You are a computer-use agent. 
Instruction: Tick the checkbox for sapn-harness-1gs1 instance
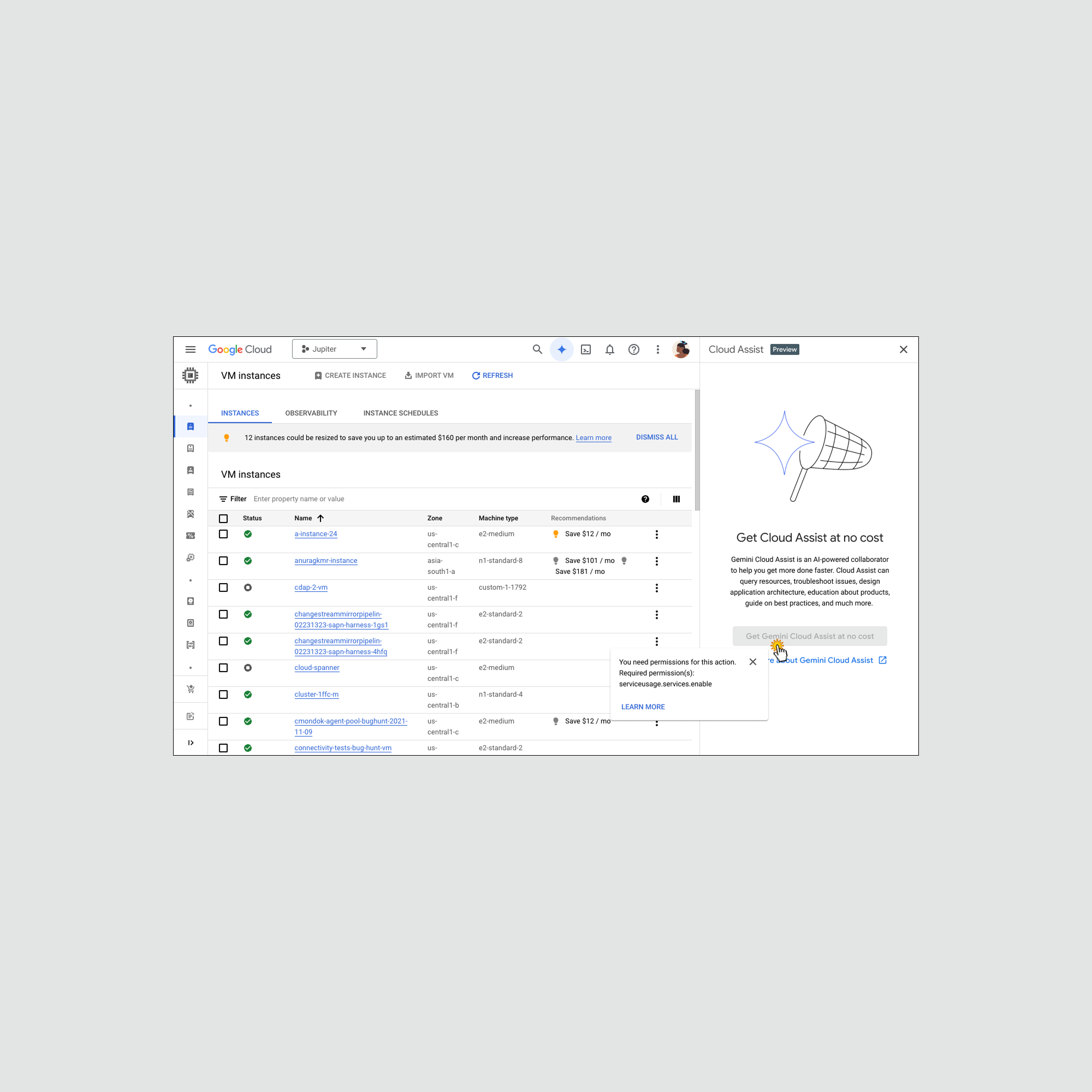coord(223,614)
